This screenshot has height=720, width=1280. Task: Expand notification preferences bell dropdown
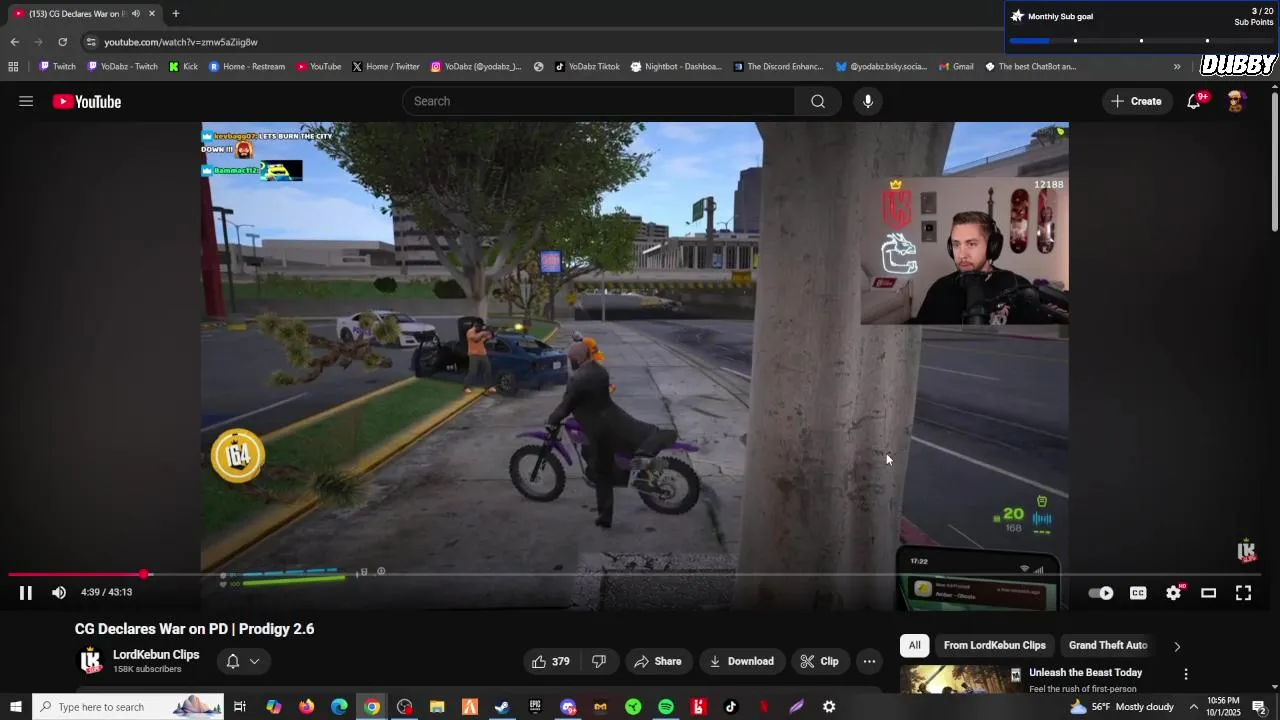click(242, 661)
